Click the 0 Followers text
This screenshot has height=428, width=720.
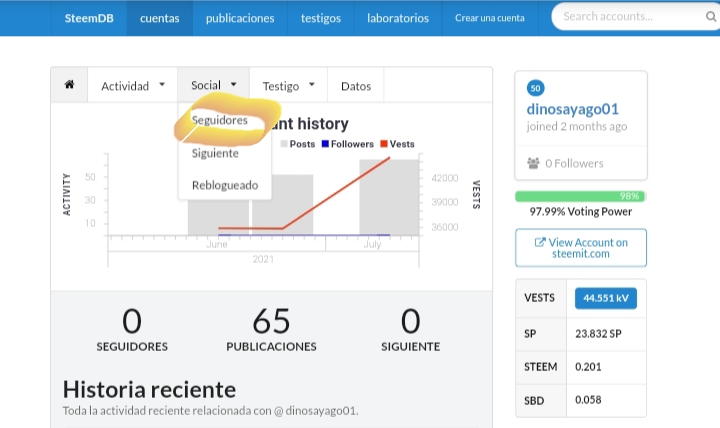pos(574,163)
